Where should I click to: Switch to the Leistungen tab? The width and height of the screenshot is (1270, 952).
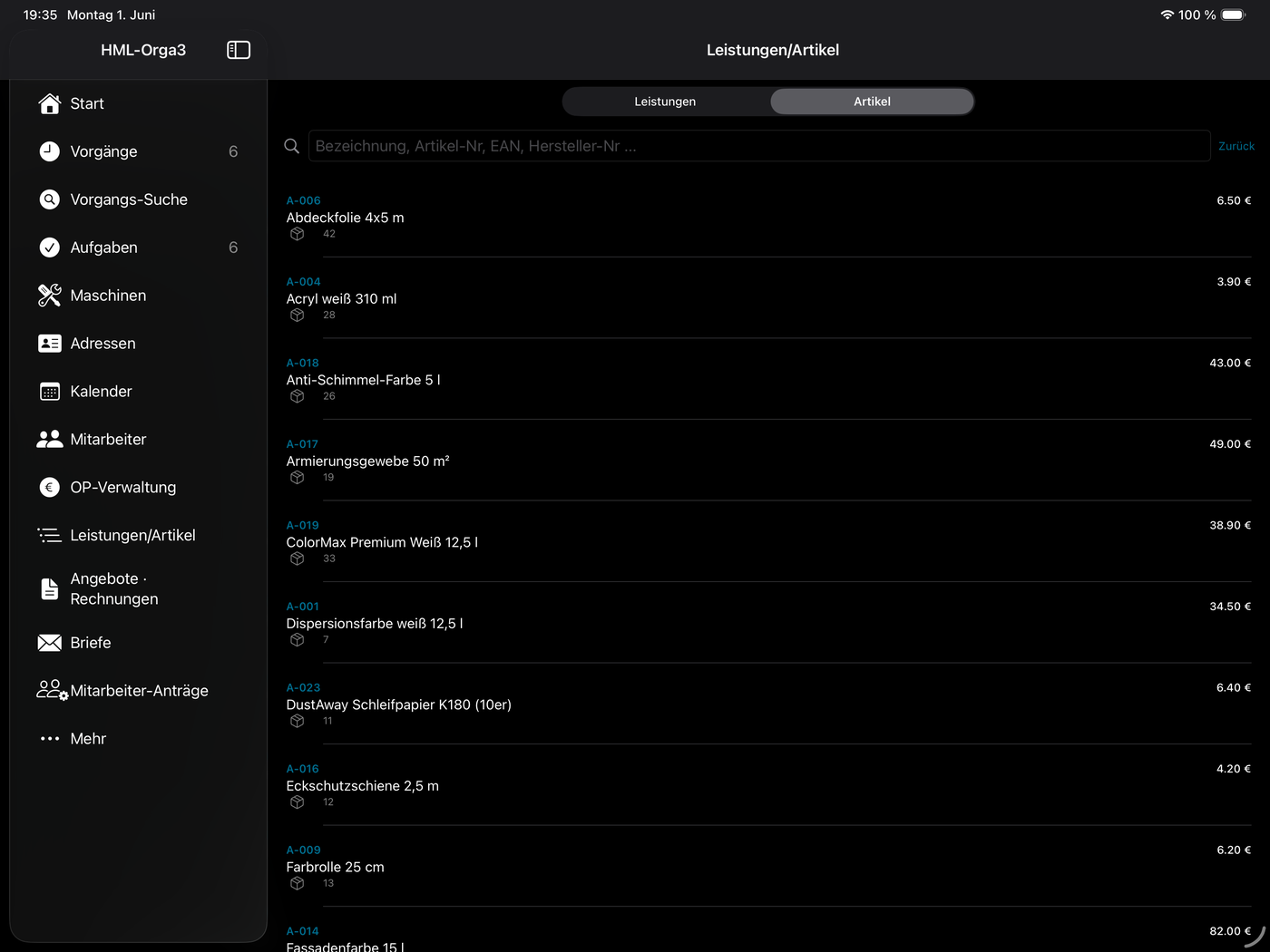tap(665, 102)
